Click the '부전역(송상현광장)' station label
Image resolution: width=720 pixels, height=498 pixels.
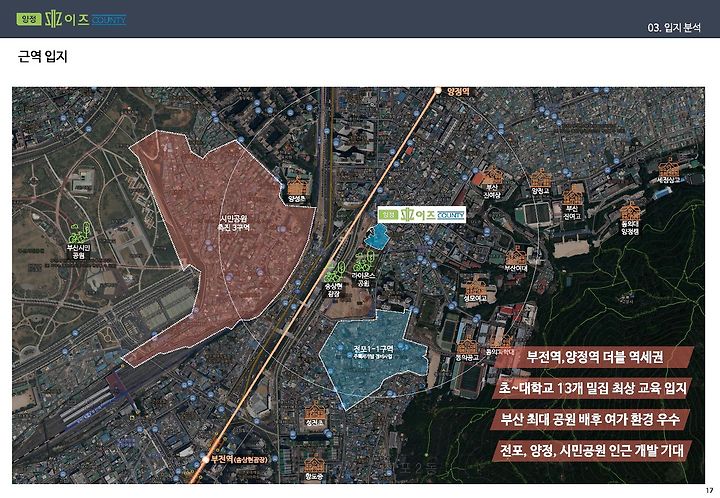click(239, 459)
